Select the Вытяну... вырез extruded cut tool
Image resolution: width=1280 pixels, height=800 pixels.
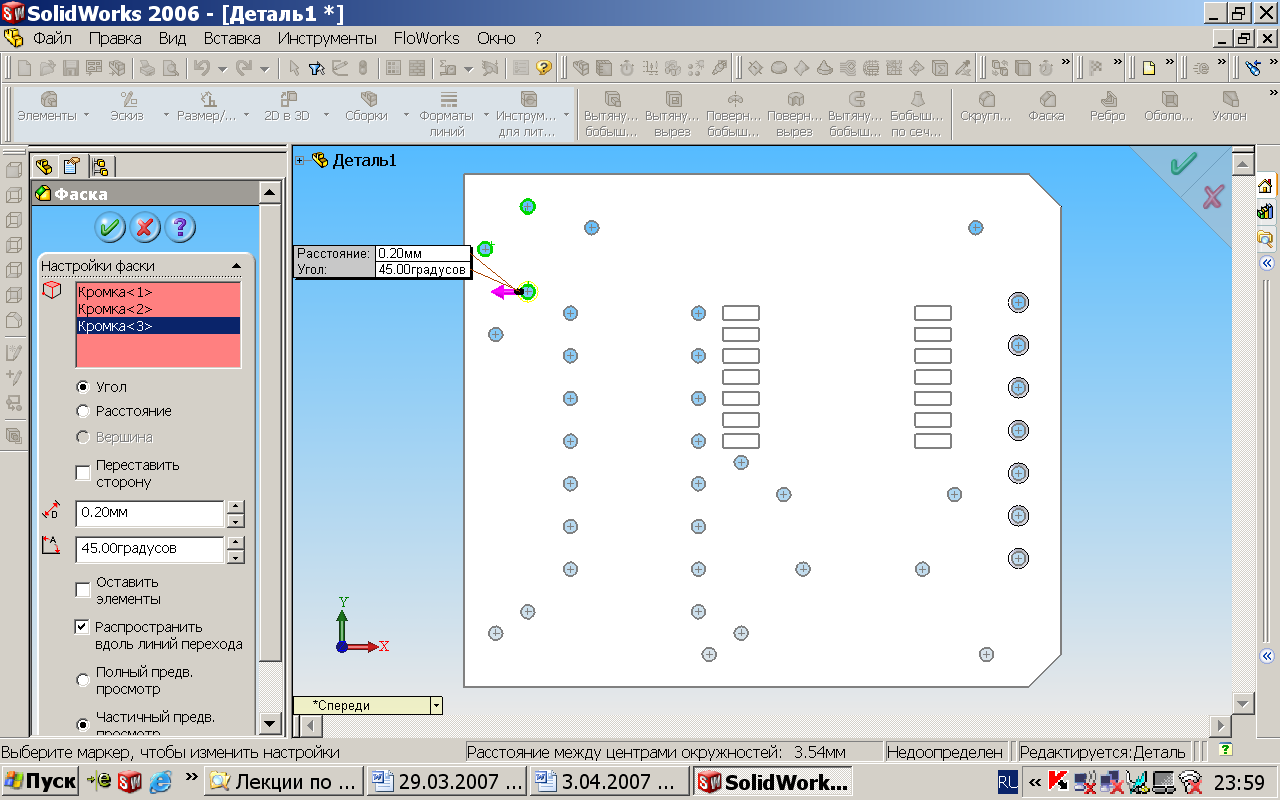pos(673,114)
